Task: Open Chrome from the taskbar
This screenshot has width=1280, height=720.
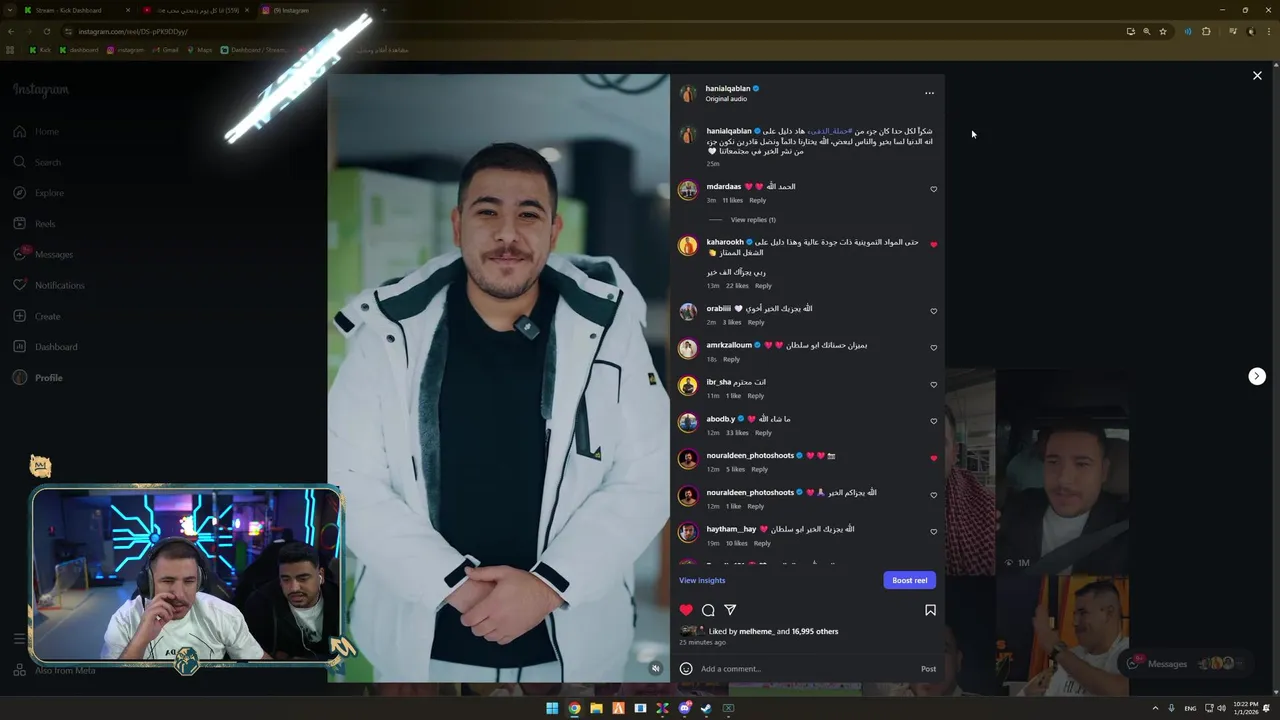Action: click(574, 708)
